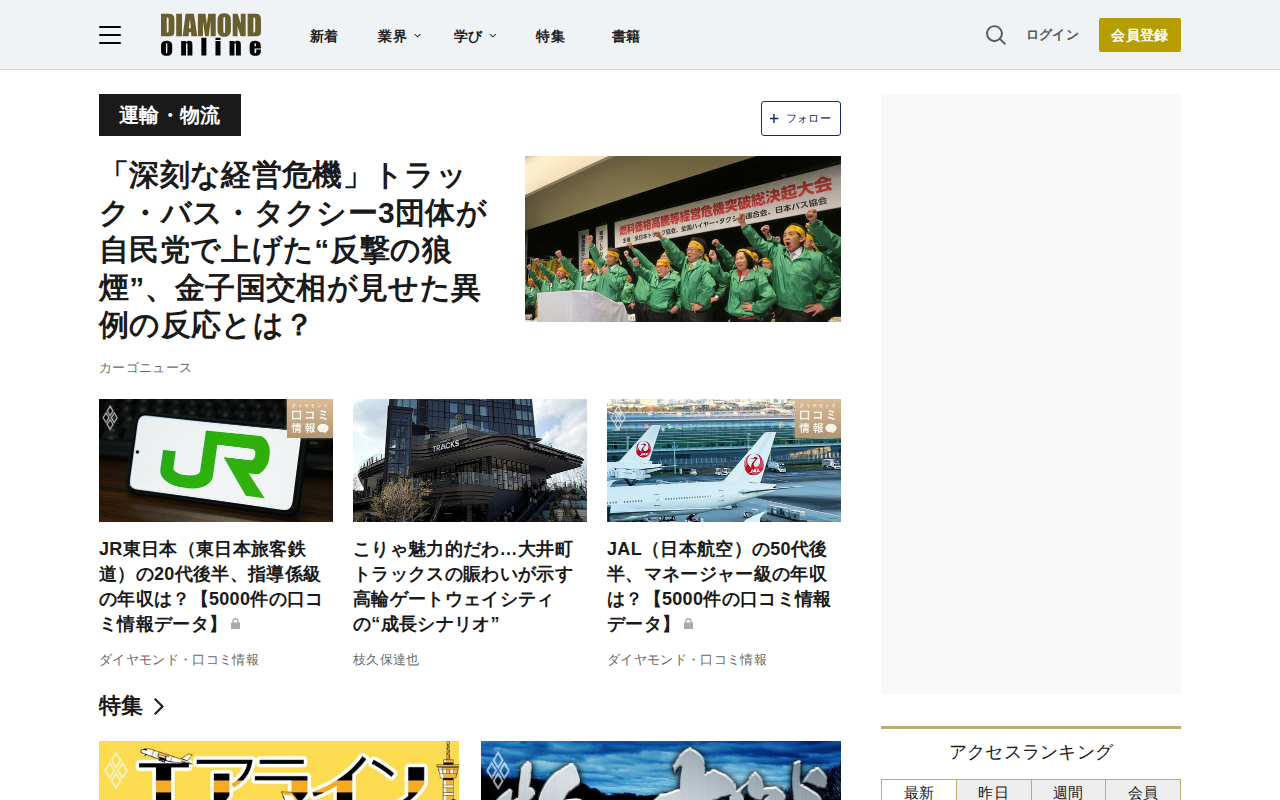The image size is (1280, 800).
Task: Open the 大井町トラックス article headline
Action: pyautogui.click(x=464, y=587)
